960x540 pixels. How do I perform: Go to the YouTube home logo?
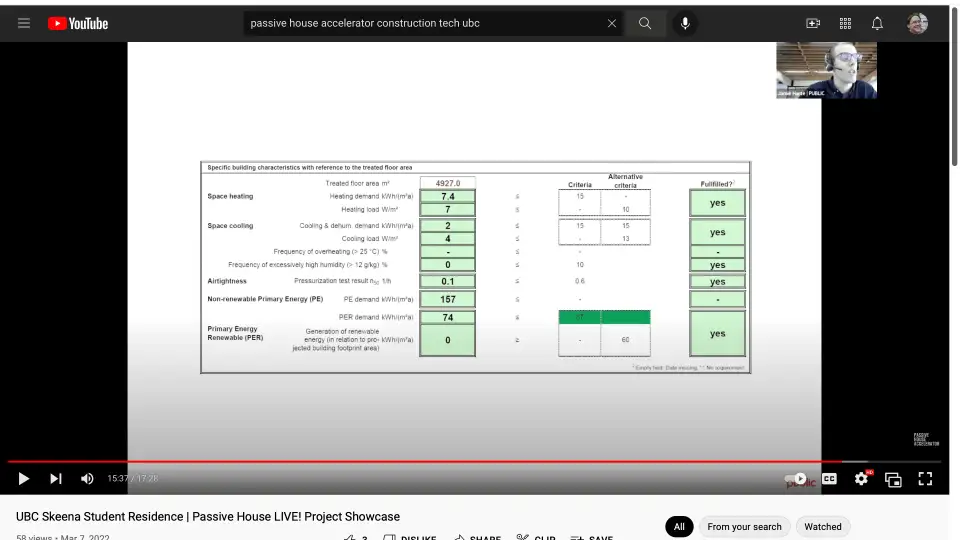click(x=78, y=23)
